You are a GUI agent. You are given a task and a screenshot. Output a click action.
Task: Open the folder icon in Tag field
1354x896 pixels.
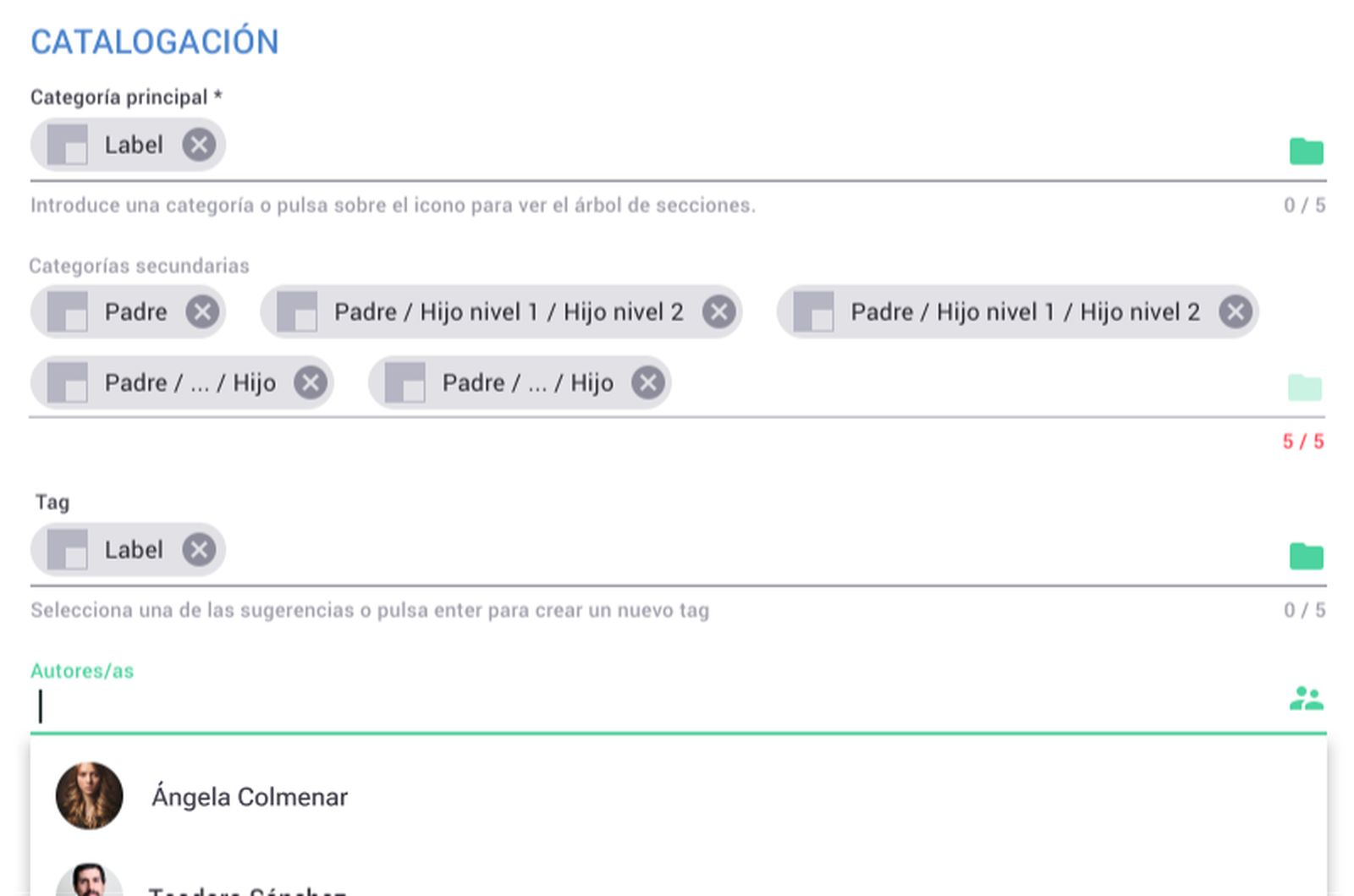point(1306,557)
